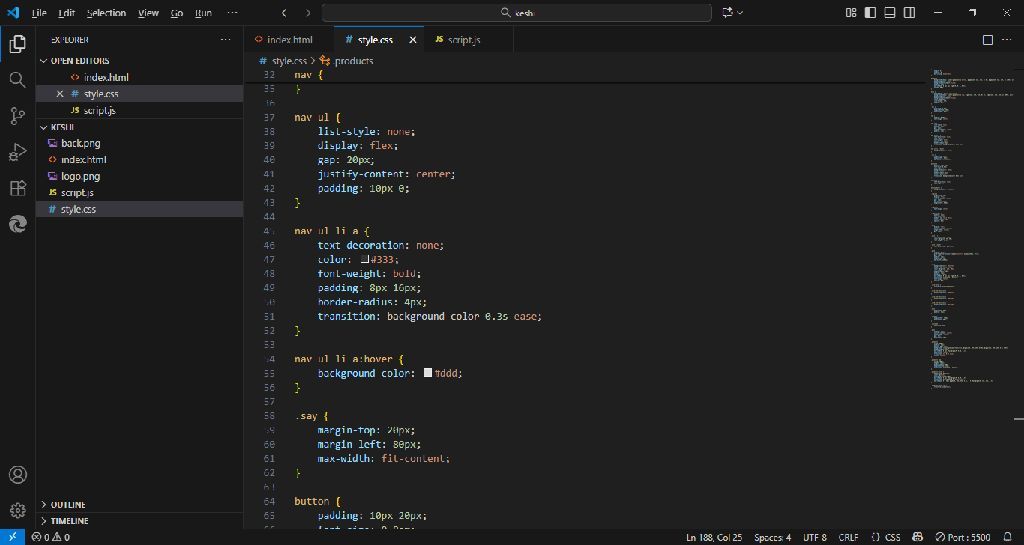Image resolution: width=1024 pixels, height=545 pixels.
Task: Toggle the primary side bar layout button
Action: point(870,13)
